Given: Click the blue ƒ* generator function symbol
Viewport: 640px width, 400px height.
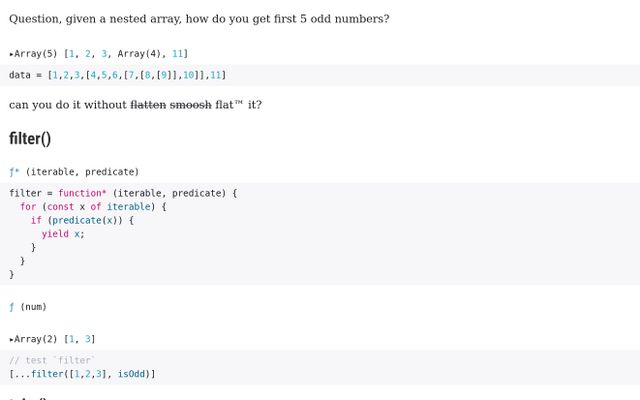Looking at the screenshot, I should [14, 172].
